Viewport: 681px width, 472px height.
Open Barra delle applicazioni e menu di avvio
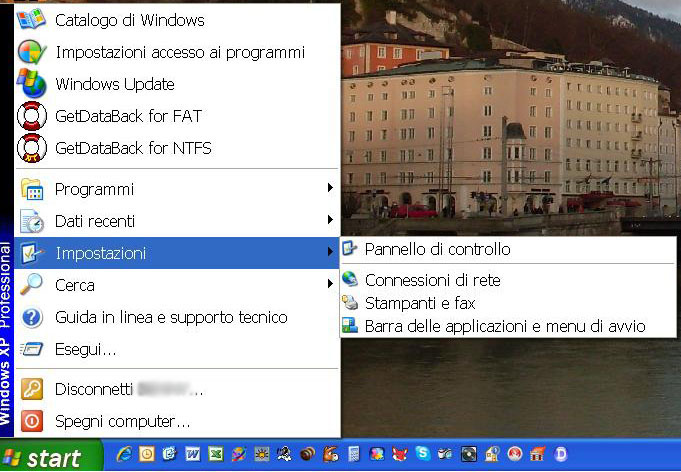[x=508, y=326]
